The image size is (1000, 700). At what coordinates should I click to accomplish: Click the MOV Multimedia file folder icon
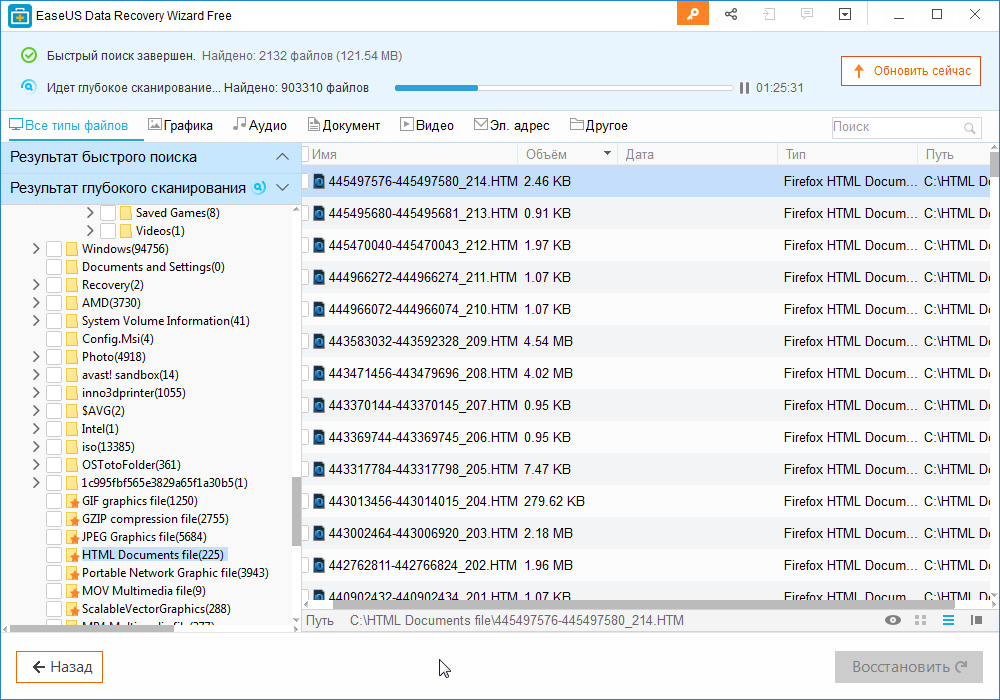coord(72,591)
